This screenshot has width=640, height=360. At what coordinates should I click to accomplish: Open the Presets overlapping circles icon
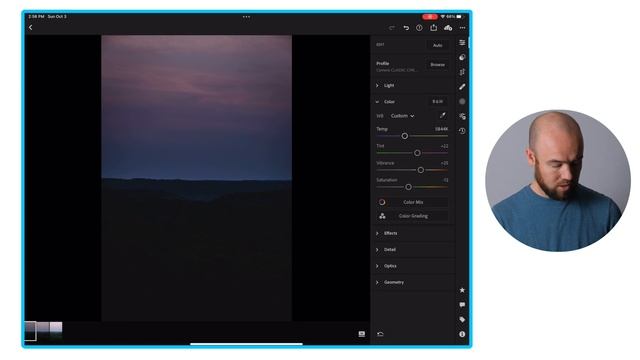point(462,57)
